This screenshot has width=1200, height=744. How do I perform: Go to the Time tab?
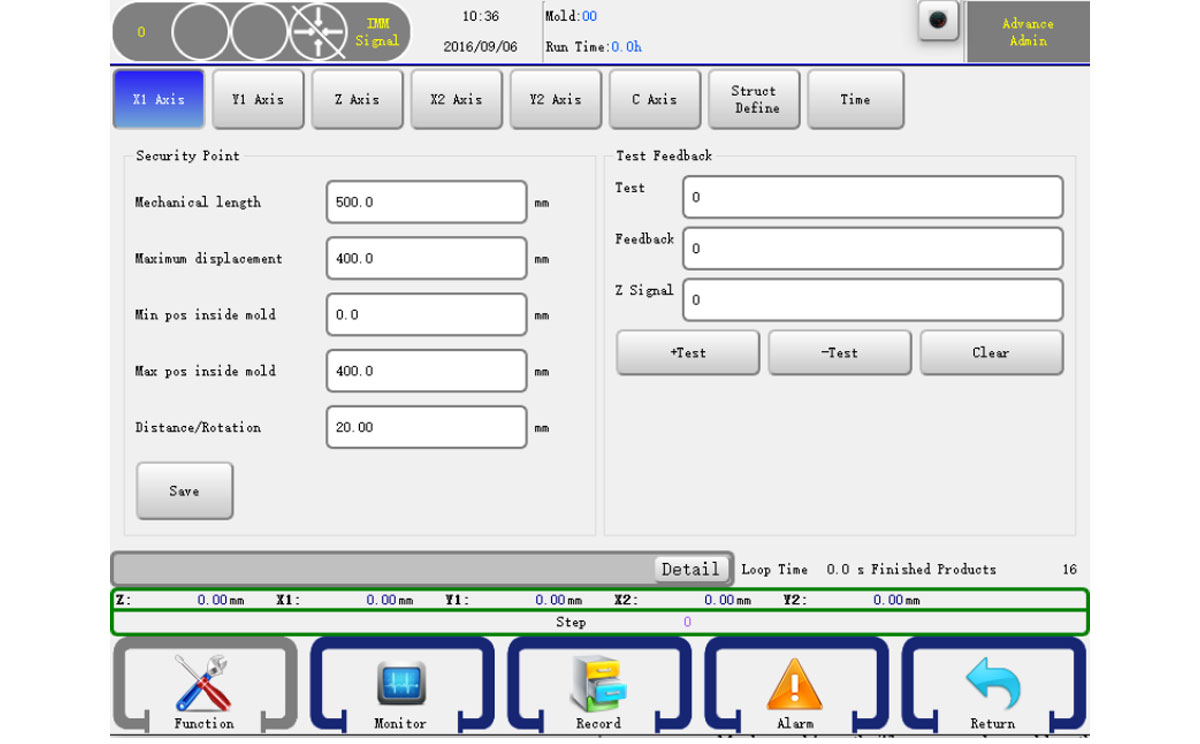tap(855, 99)
